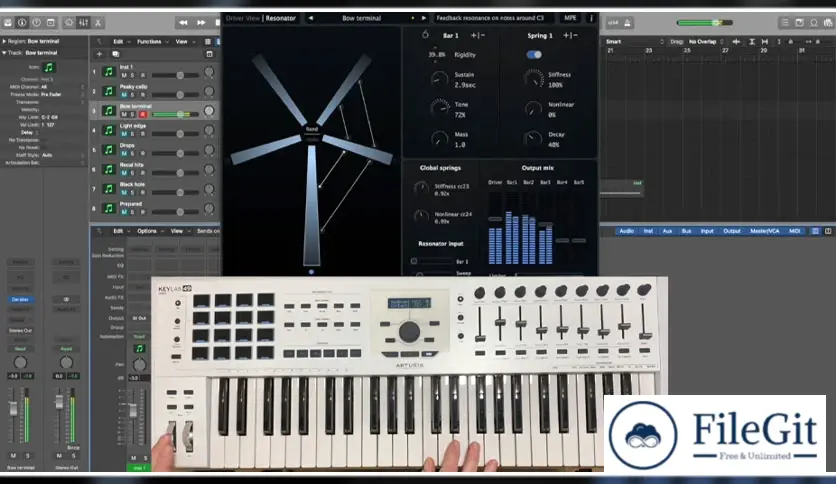The height and width of the screenshot is (484, 836).
Task: Open the Loop Browser button at top right
Action: (814, 22)
